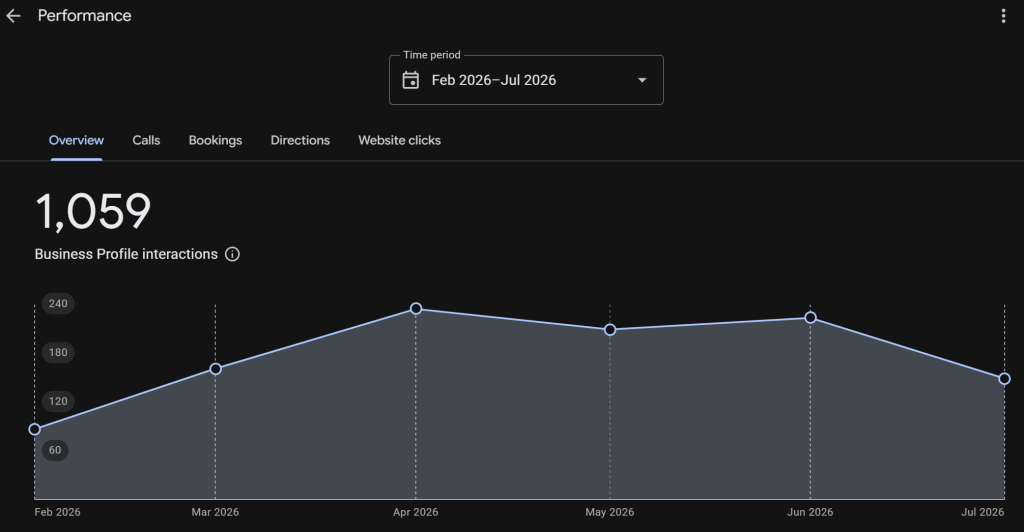Click the 60 y-axis label
Screen dimensions: 1024x532
coord(55,450)
